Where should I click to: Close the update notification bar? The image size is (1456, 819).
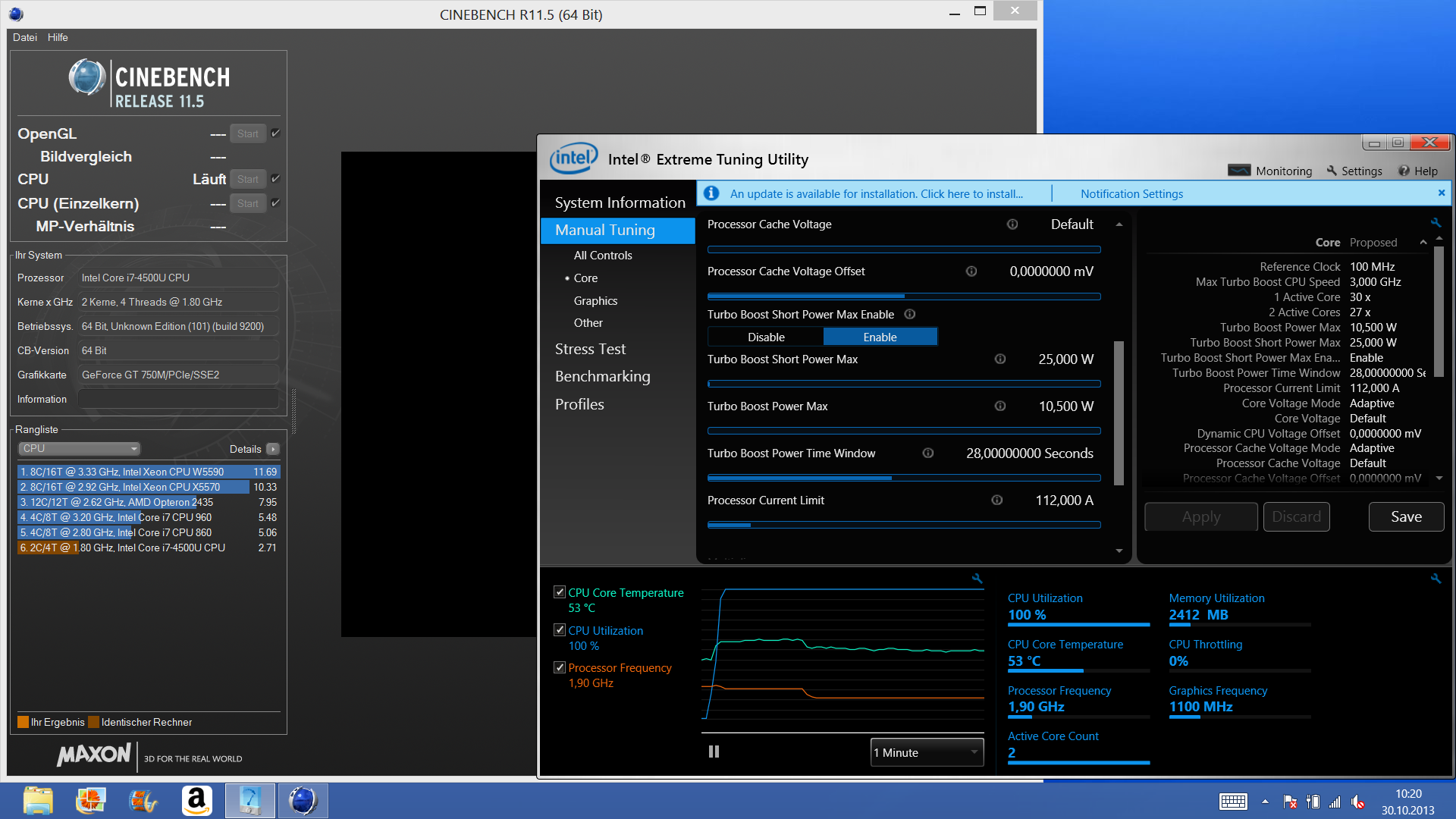click(x=1441, y=193)
